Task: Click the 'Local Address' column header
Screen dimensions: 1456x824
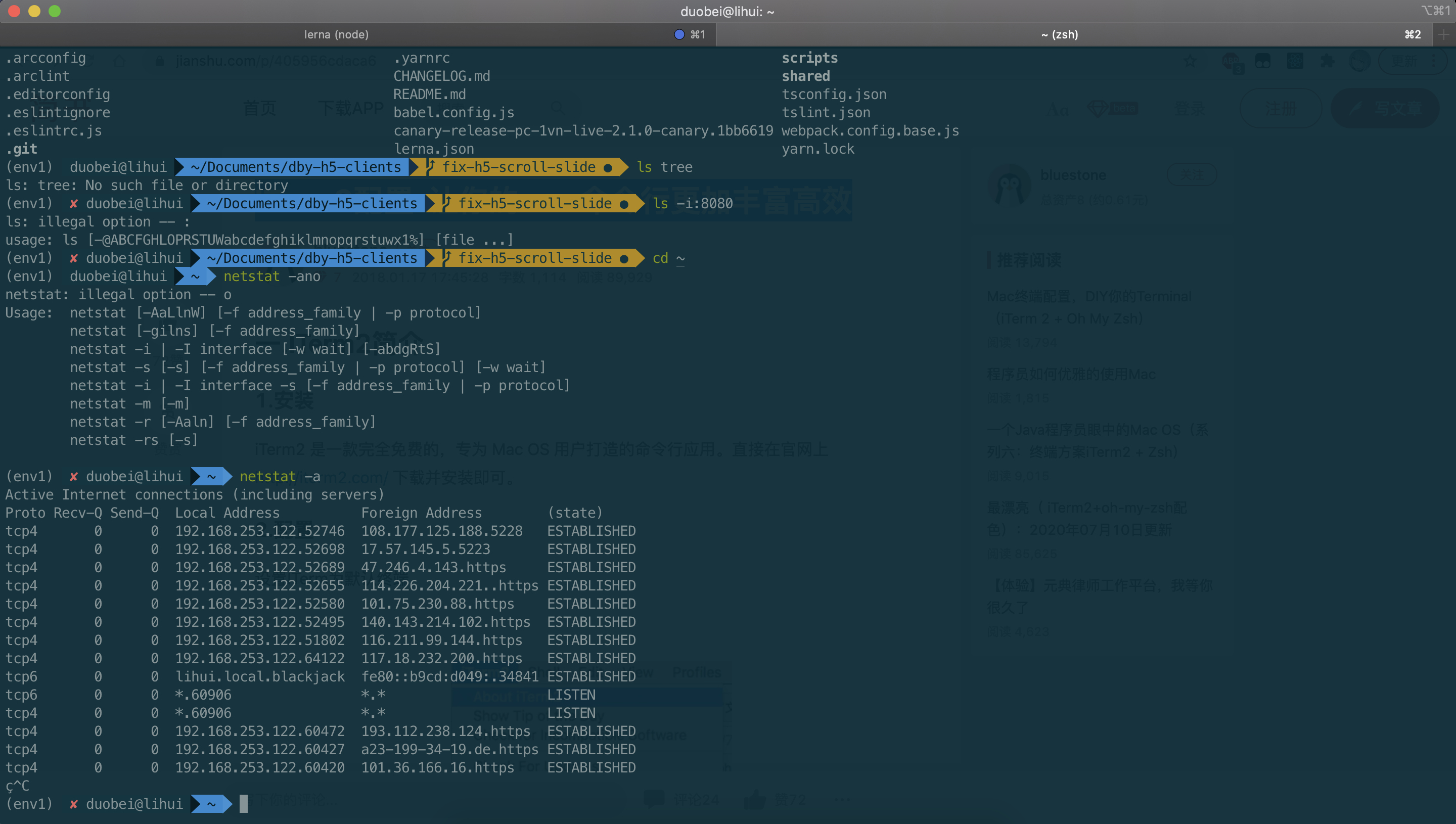Action: pyautogui.click(x=227, y=513)
